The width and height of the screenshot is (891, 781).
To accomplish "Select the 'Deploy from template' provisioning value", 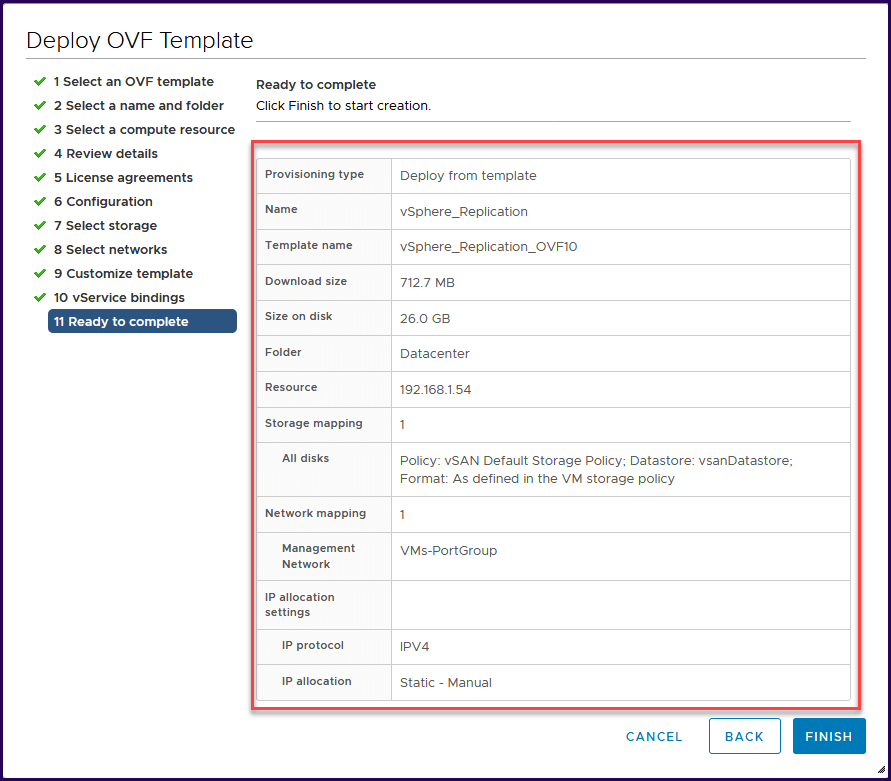I will pos(468,176).
